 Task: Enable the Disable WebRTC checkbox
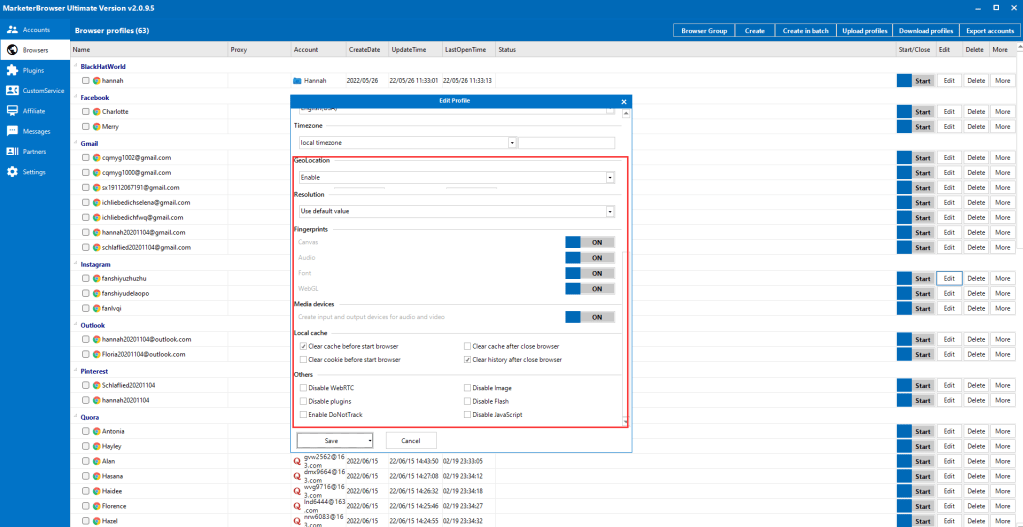[x=304, y=387]
